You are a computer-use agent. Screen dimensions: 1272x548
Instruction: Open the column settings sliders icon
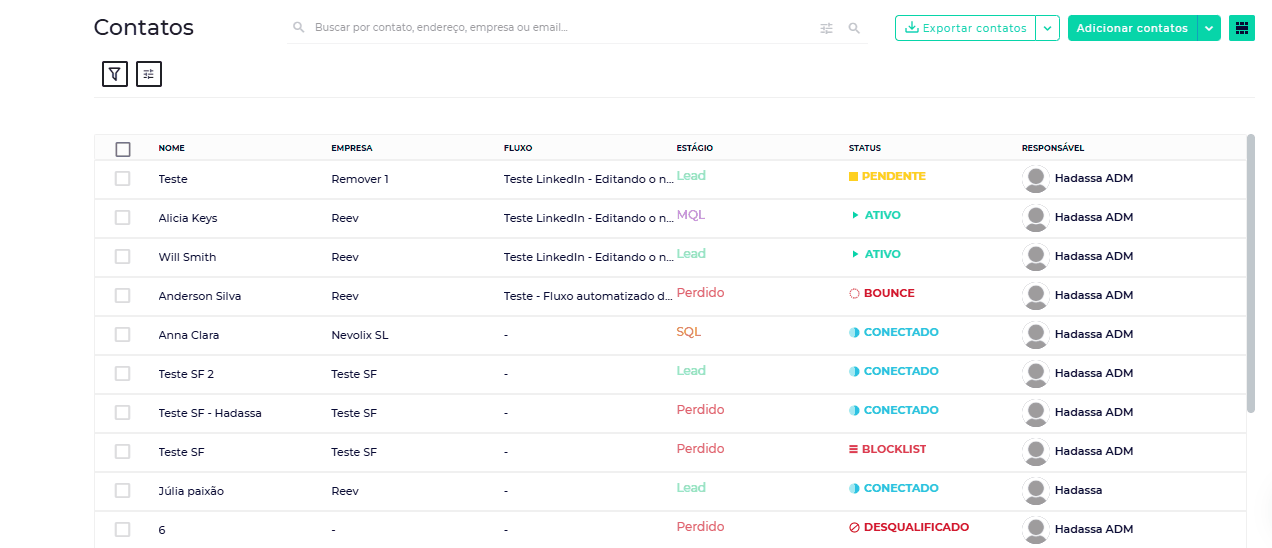149,74
